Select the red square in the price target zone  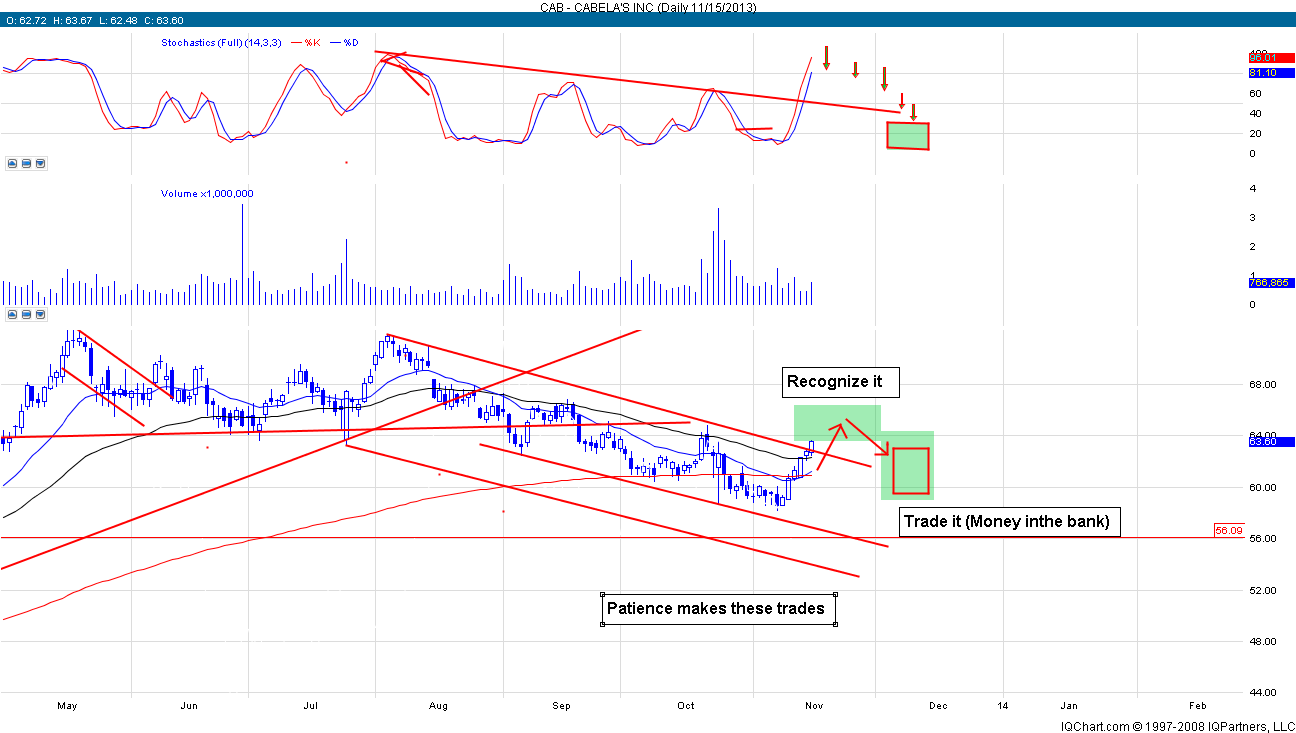tap(911, 470)
